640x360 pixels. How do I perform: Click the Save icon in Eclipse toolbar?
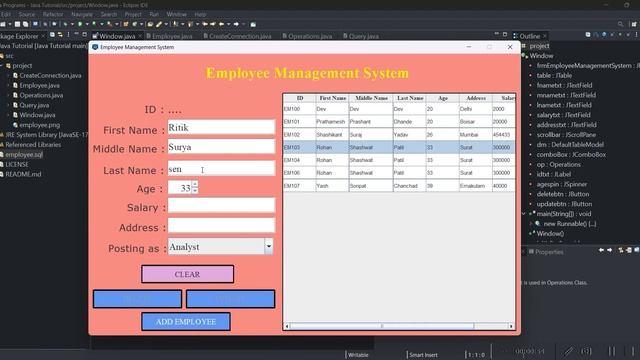18,24
